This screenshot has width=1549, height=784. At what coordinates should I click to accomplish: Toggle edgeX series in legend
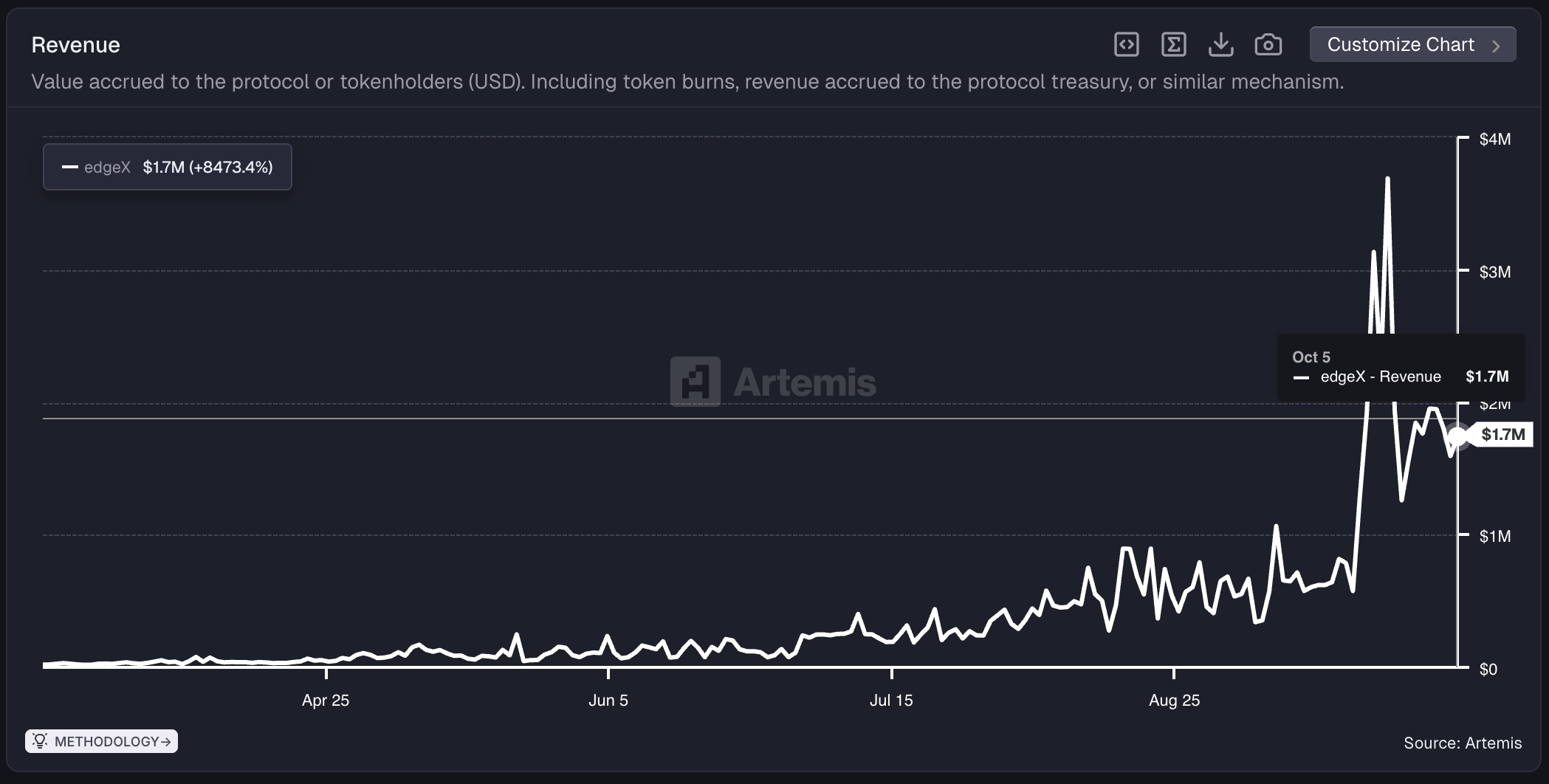168,167
